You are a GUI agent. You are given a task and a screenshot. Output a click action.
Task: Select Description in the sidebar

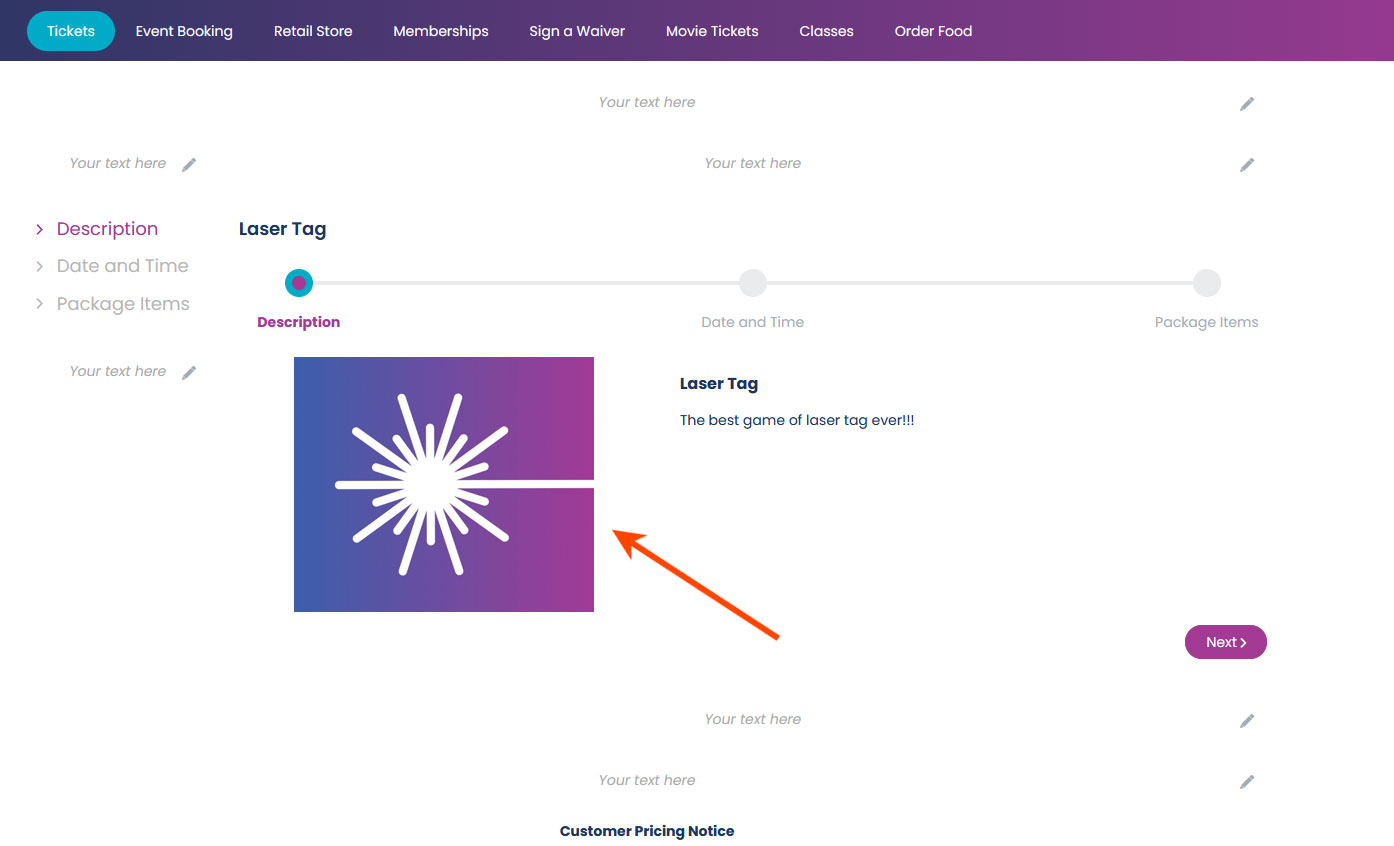tap(107, 229)
